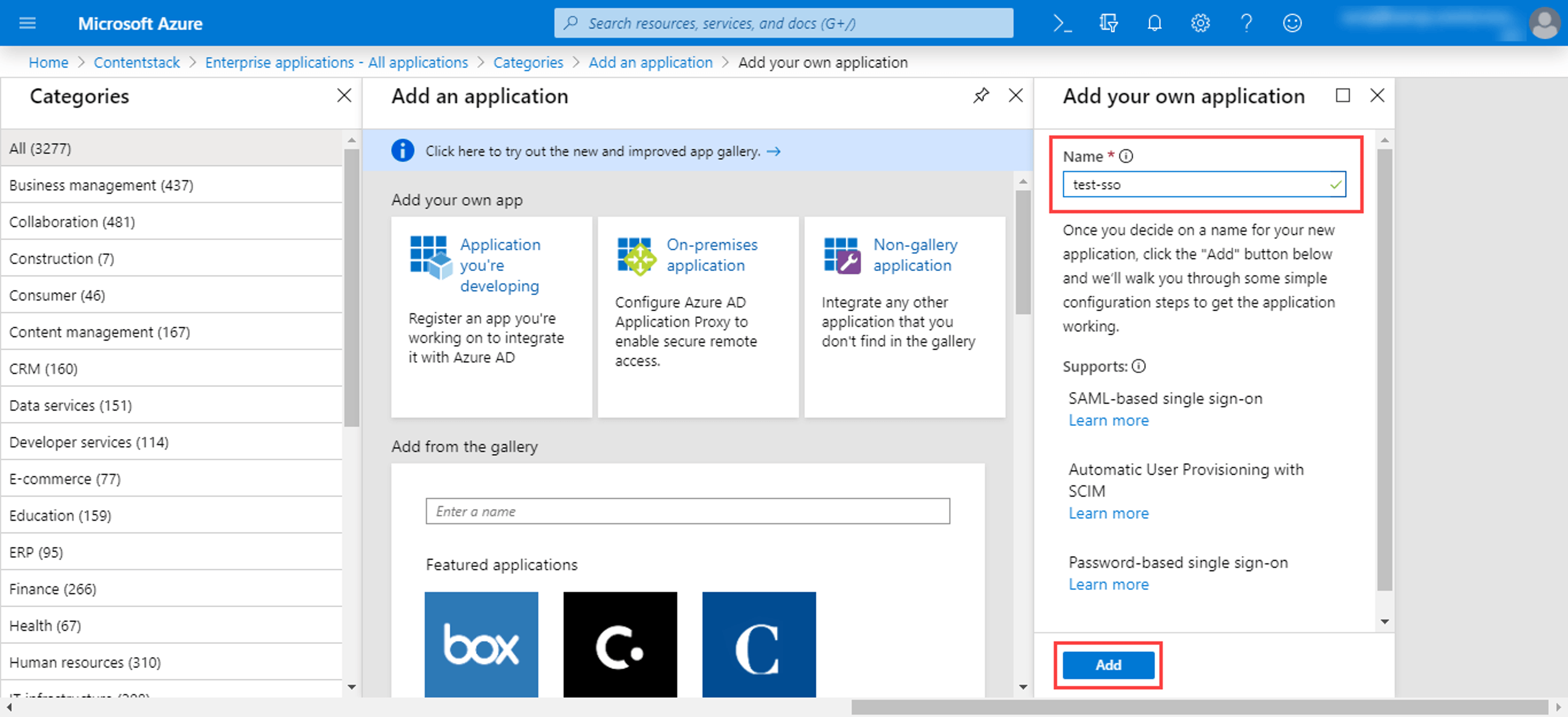Select the Application you're developing tile icon
The image size is (1568, 717).
pos(431,258)
